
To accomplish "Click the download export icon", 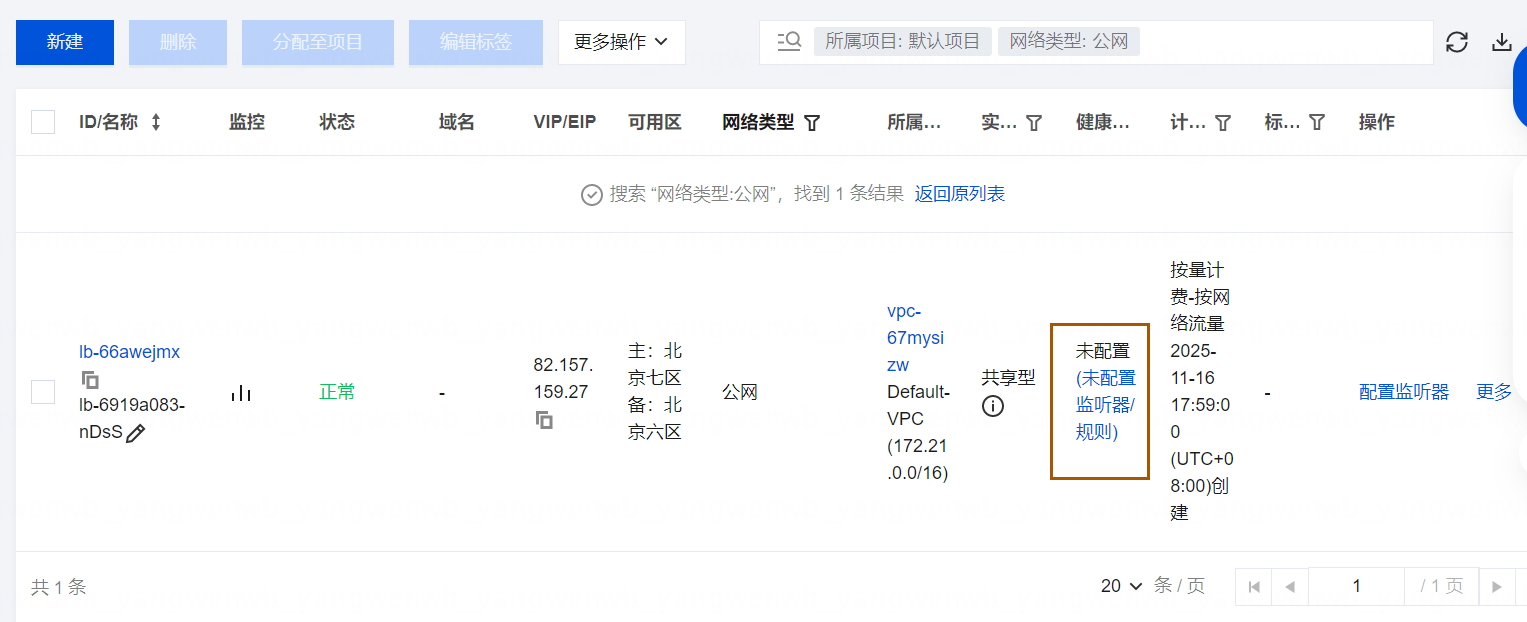I will tap(1501, 42).
